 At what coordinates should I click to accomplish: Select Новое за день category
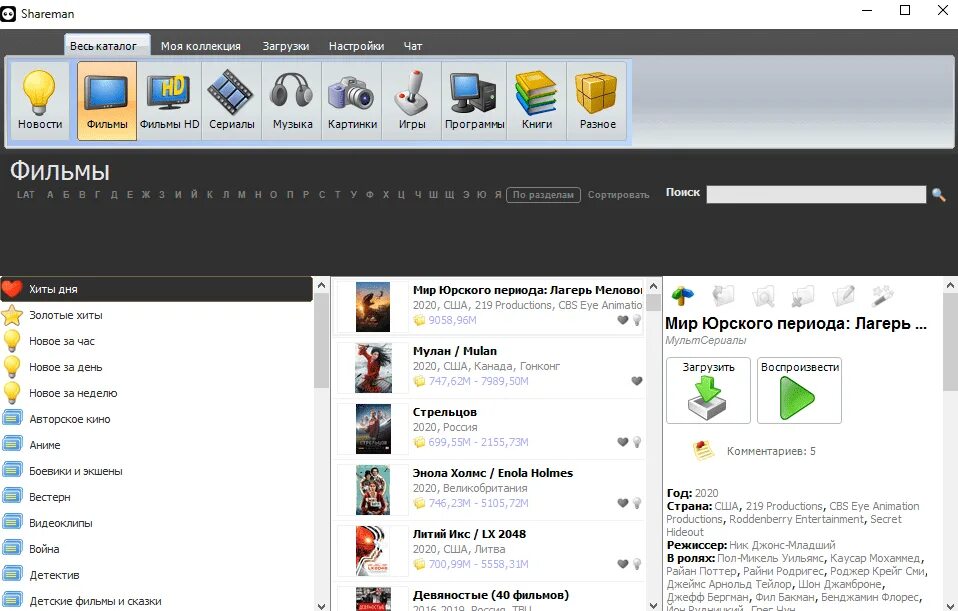tap(156, 367)
